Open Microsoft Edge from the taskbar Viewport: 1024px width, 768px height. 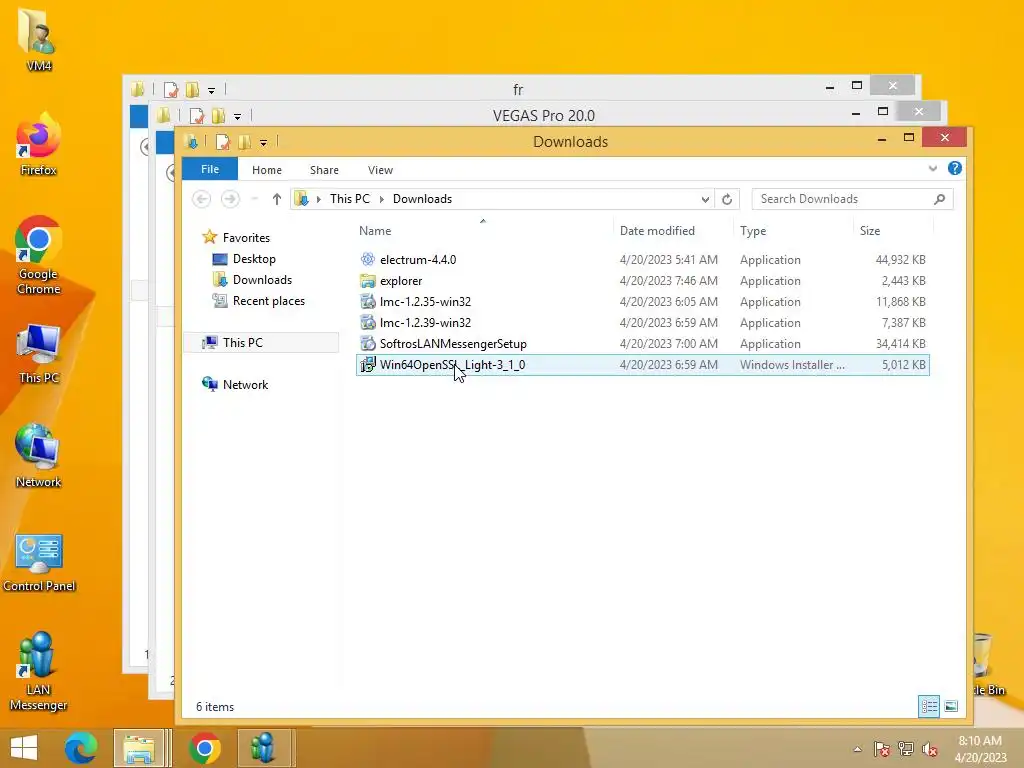click(80, 748)
